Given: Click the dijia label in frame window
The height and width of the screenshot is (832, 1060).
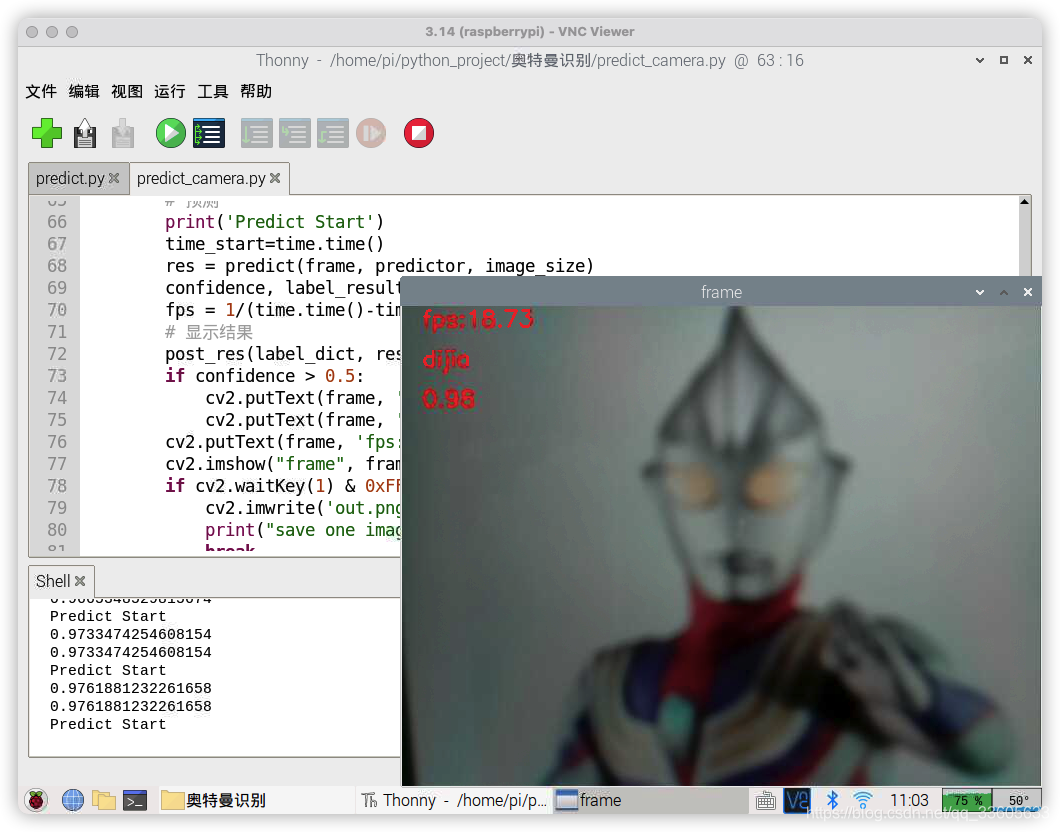Looking at the screenshot, I should coord(446,360).
